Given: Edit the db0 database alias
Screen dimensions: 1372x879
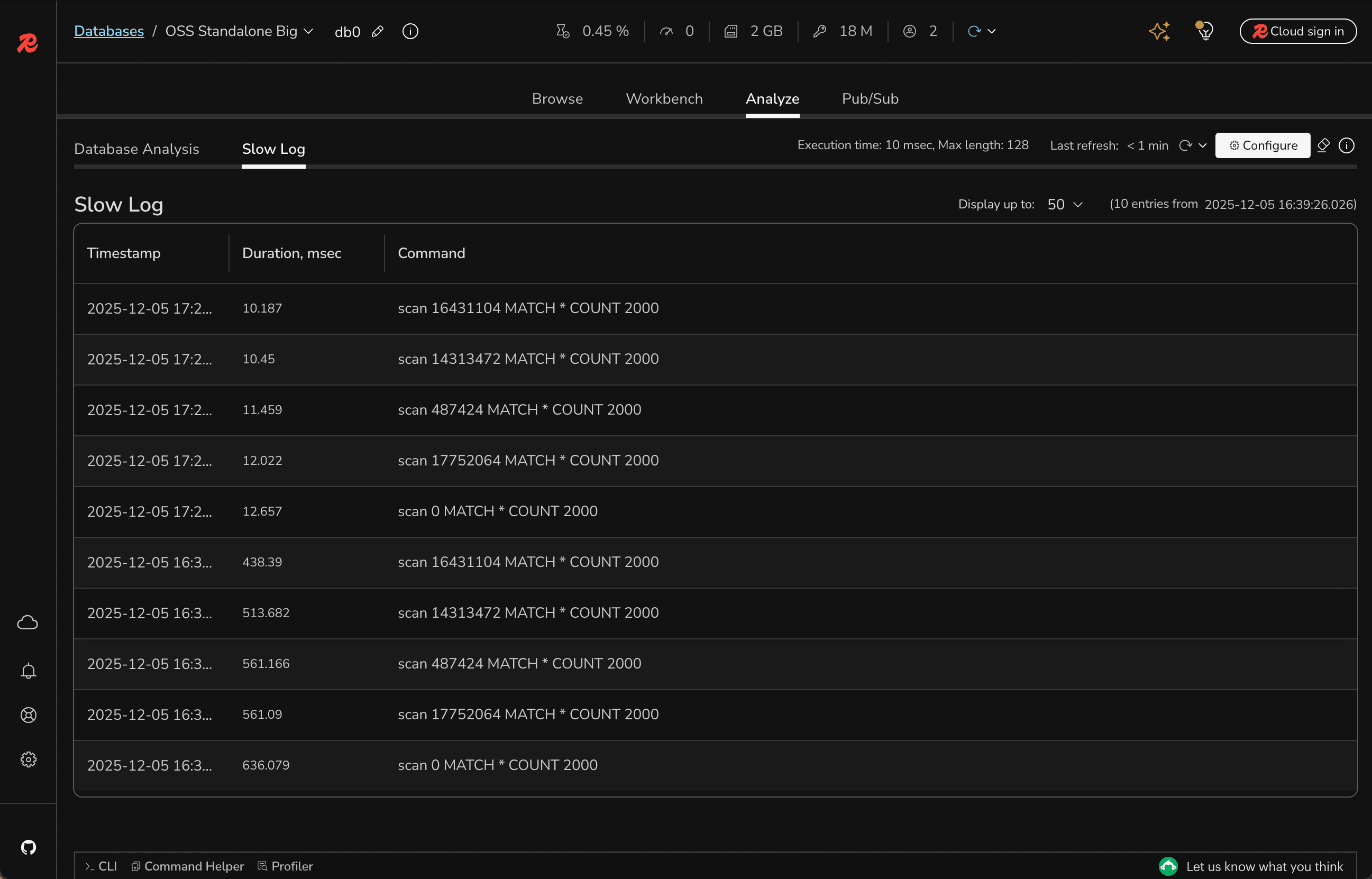Looking at the screenshot, I should click(377, 31).
